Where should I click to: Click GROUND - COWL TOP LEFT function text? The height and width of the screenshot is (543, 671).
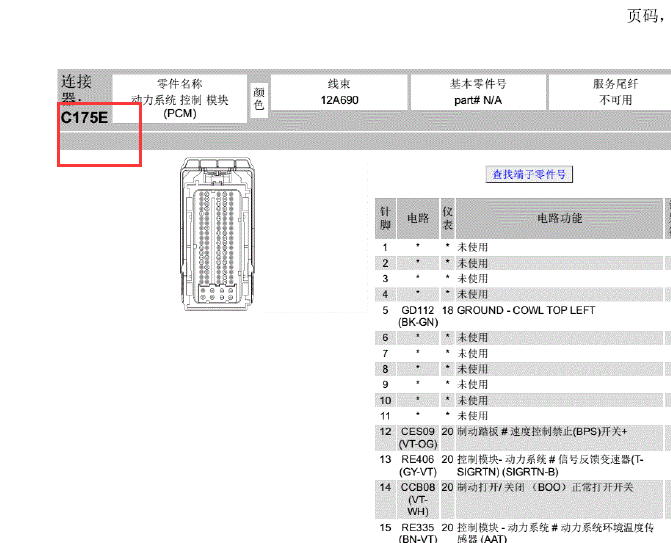click(x=526, y=310)
